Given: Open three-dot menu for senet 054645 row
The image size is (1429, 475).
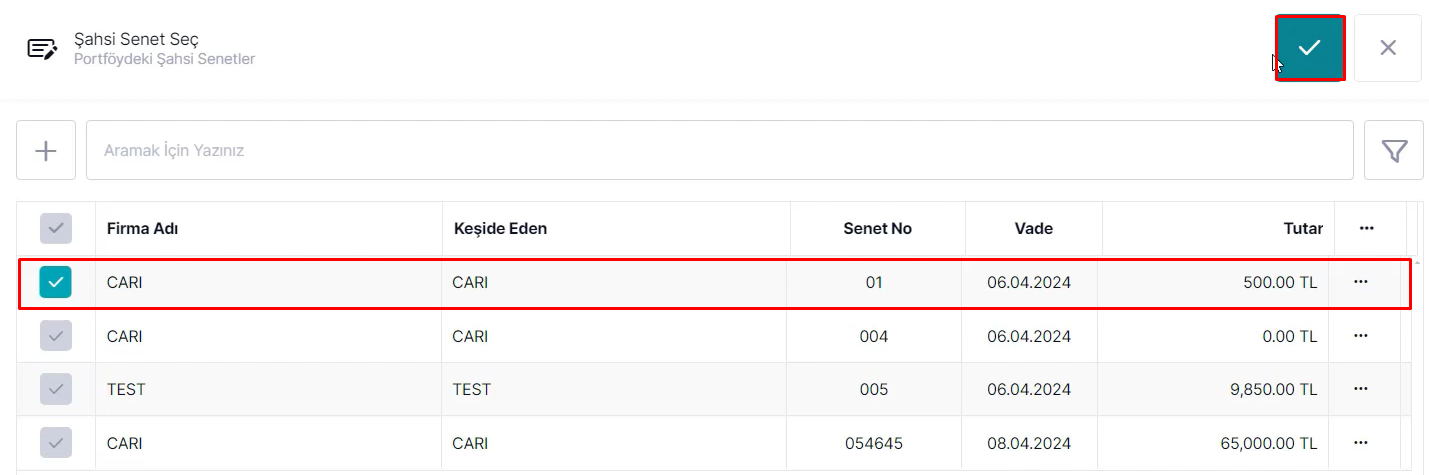Looking at the screenshot, I should (1360, 442).
